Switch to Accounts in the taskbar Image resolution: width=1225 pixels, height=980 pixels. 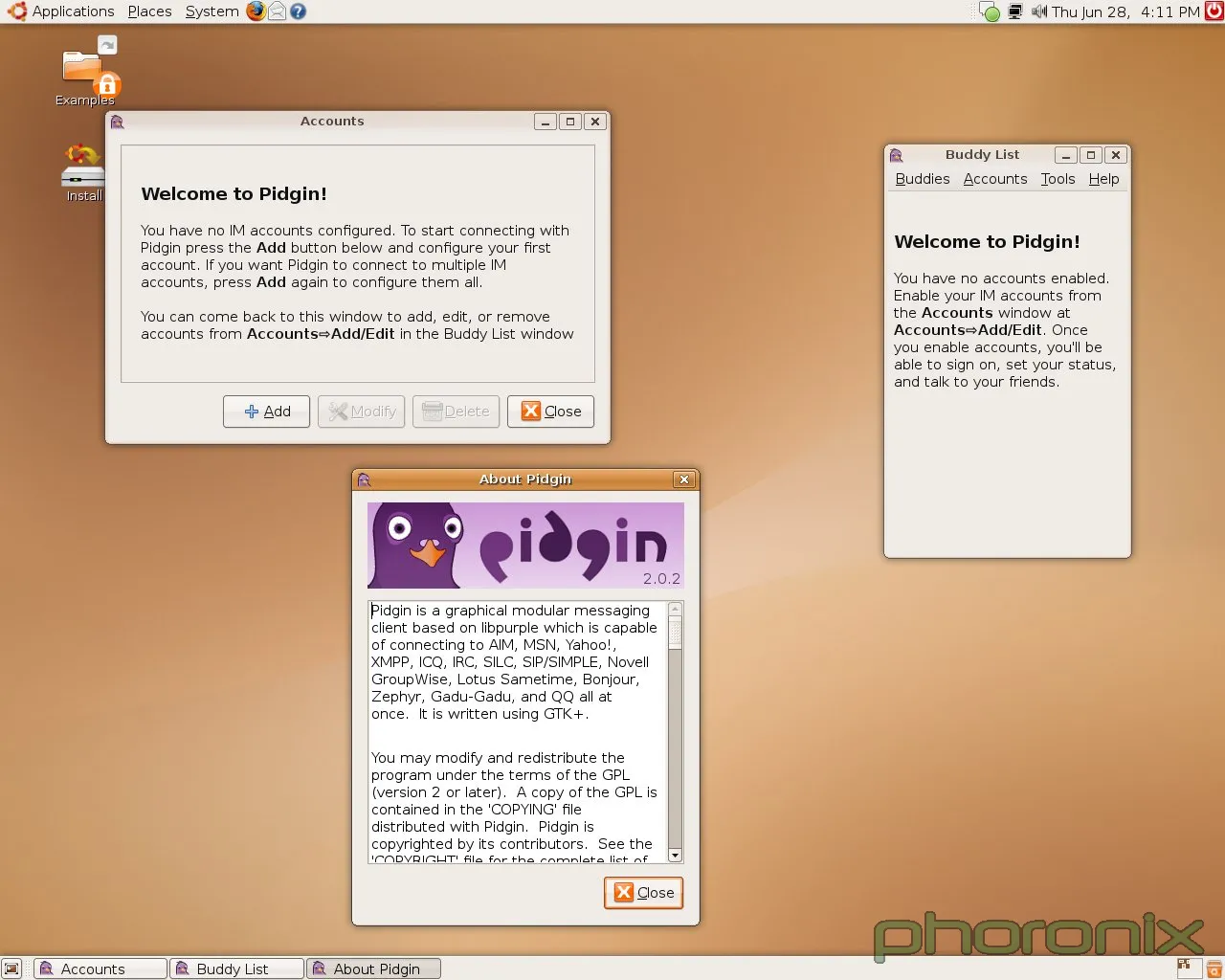pos(100,969)
